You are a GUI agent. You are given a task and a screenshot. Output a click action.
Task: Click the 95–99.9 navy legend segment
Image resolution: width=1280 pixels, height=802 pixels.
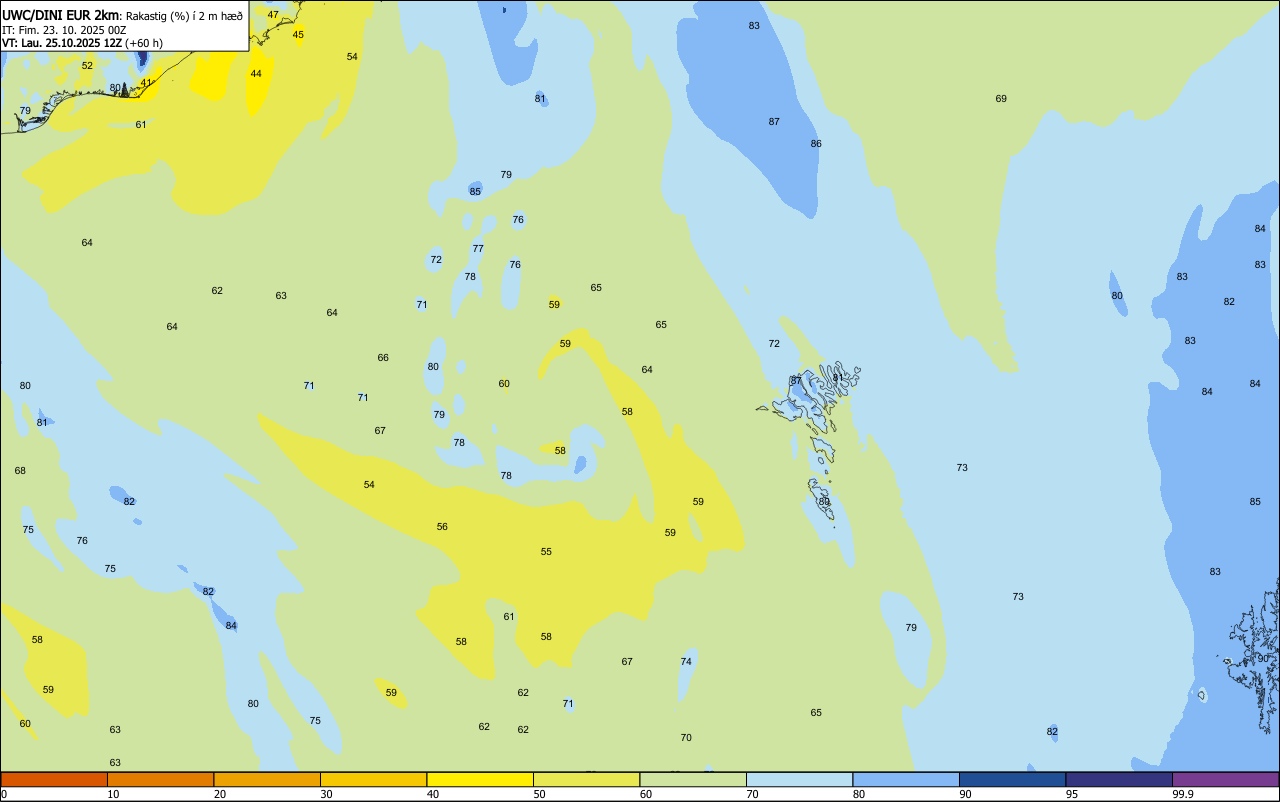[1119, 779]
